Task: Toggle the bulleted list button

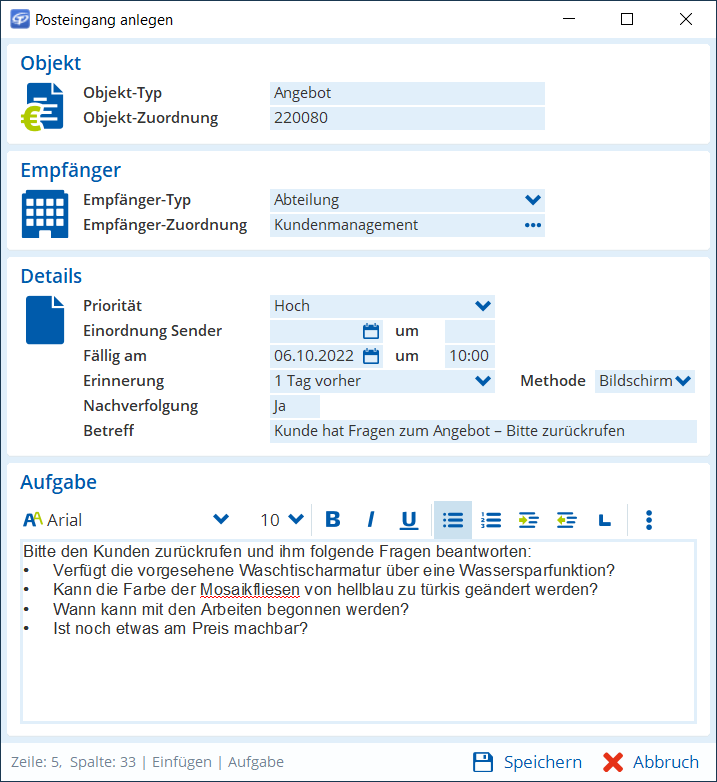Action: pyautogui.click(x=453, y=520)
